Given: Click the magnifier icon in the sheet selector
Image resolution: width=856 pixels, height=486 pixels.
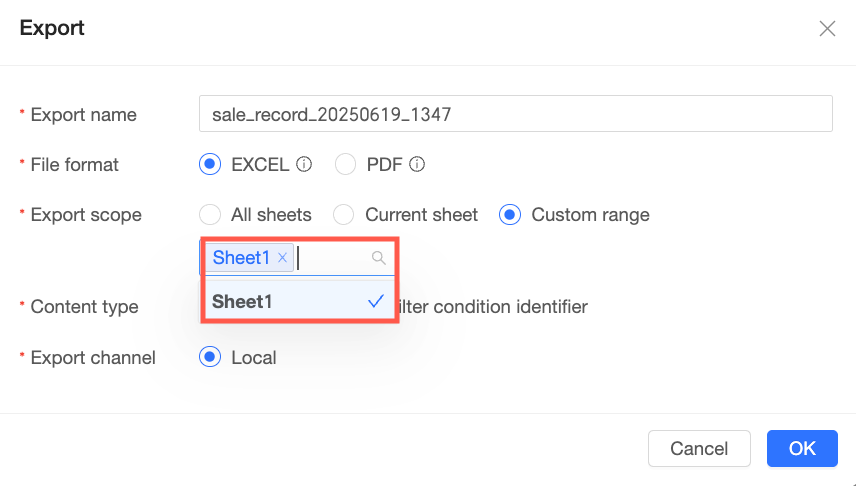Looking at the screenshot, I should point(379,258).
